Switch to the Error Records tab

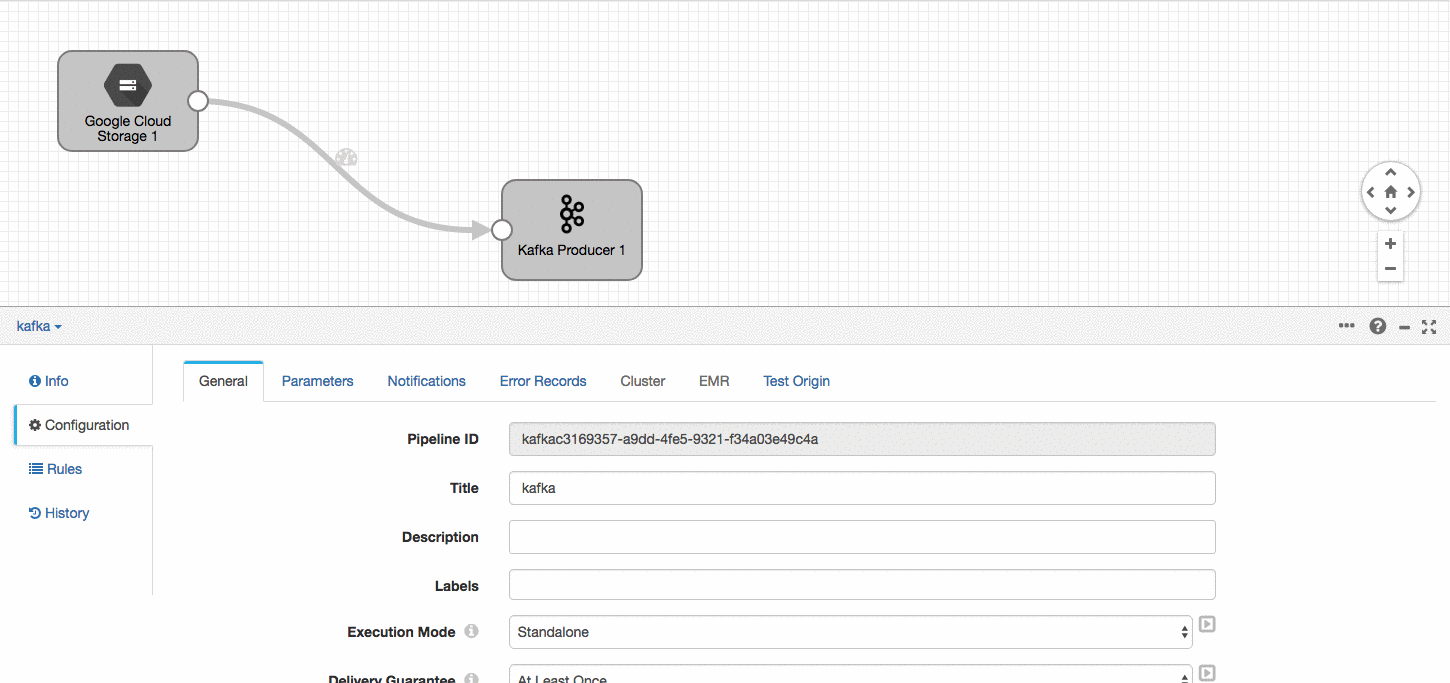pyautogui.click(x=543, y=381)
